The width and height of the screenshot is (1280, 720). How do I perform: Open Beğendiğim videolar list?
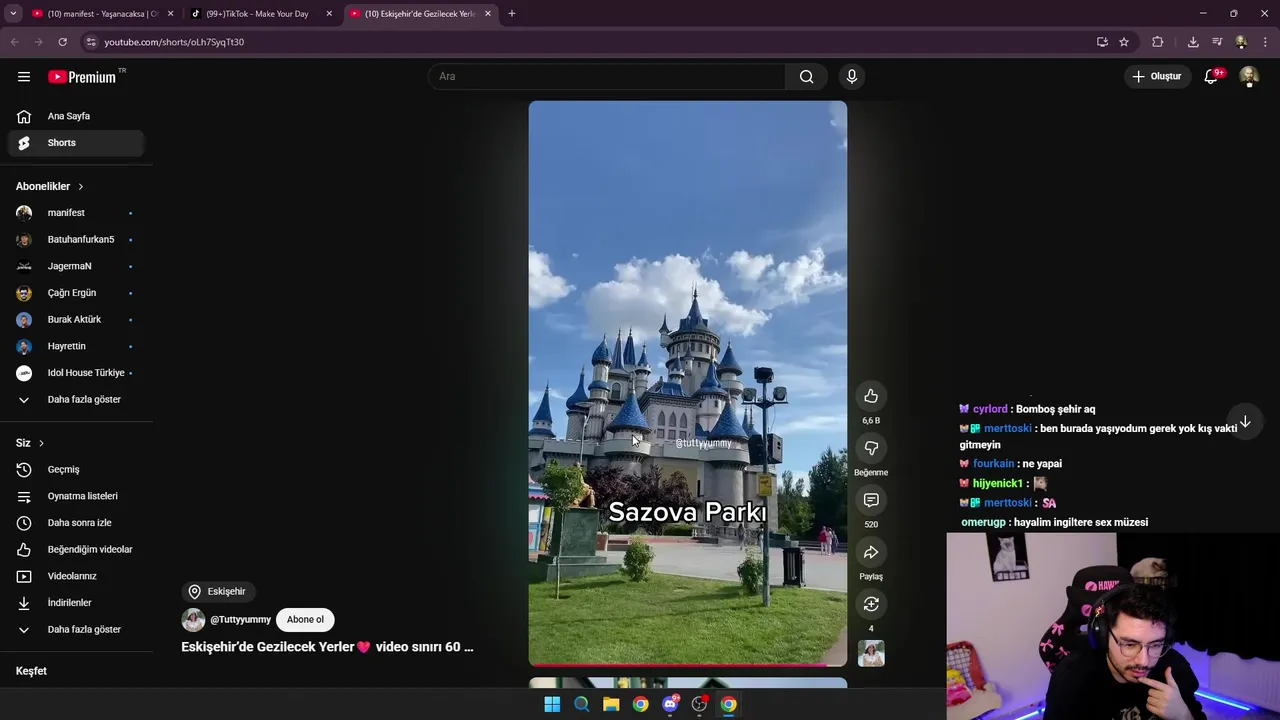point(76,550)
